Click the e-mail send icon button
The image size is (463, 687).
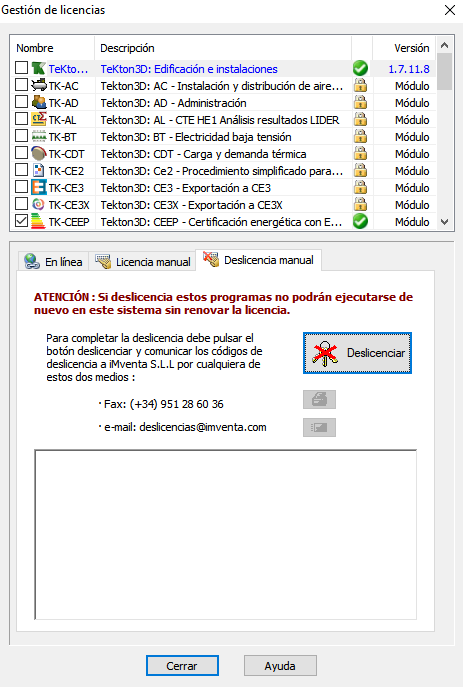point(319,428)
